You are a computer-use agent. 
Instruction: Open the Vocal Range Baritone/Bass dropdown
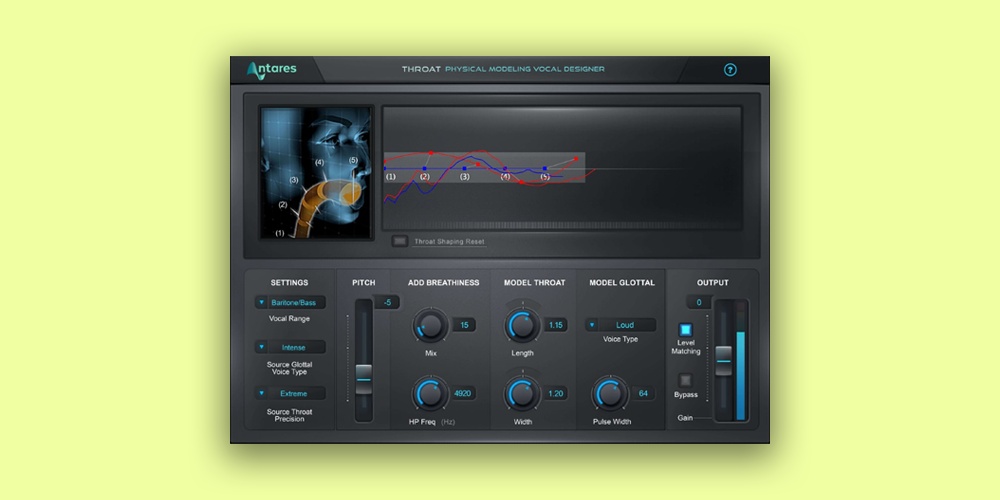click(x=289, y=302)
